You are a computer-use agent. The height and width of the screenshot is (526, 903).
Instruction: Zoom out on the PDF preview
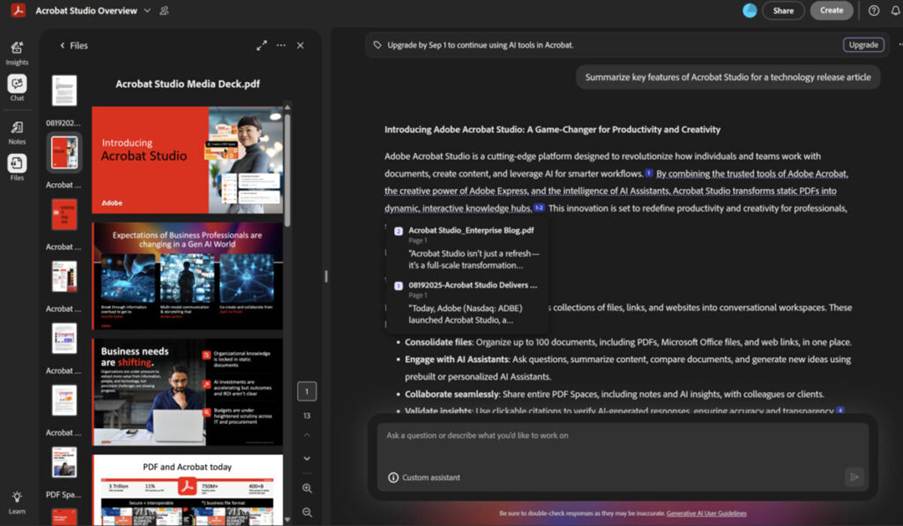(x=307, y=512)
